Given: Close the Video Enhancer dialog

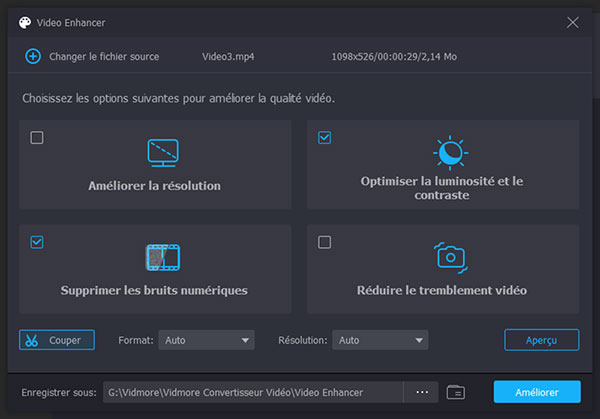Looking at the screenshot, I should click(572, 23).
